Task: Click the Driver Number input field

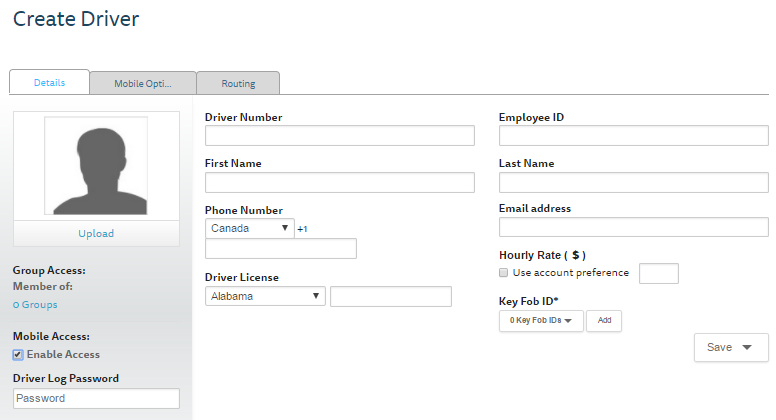Action: [339, 136]
